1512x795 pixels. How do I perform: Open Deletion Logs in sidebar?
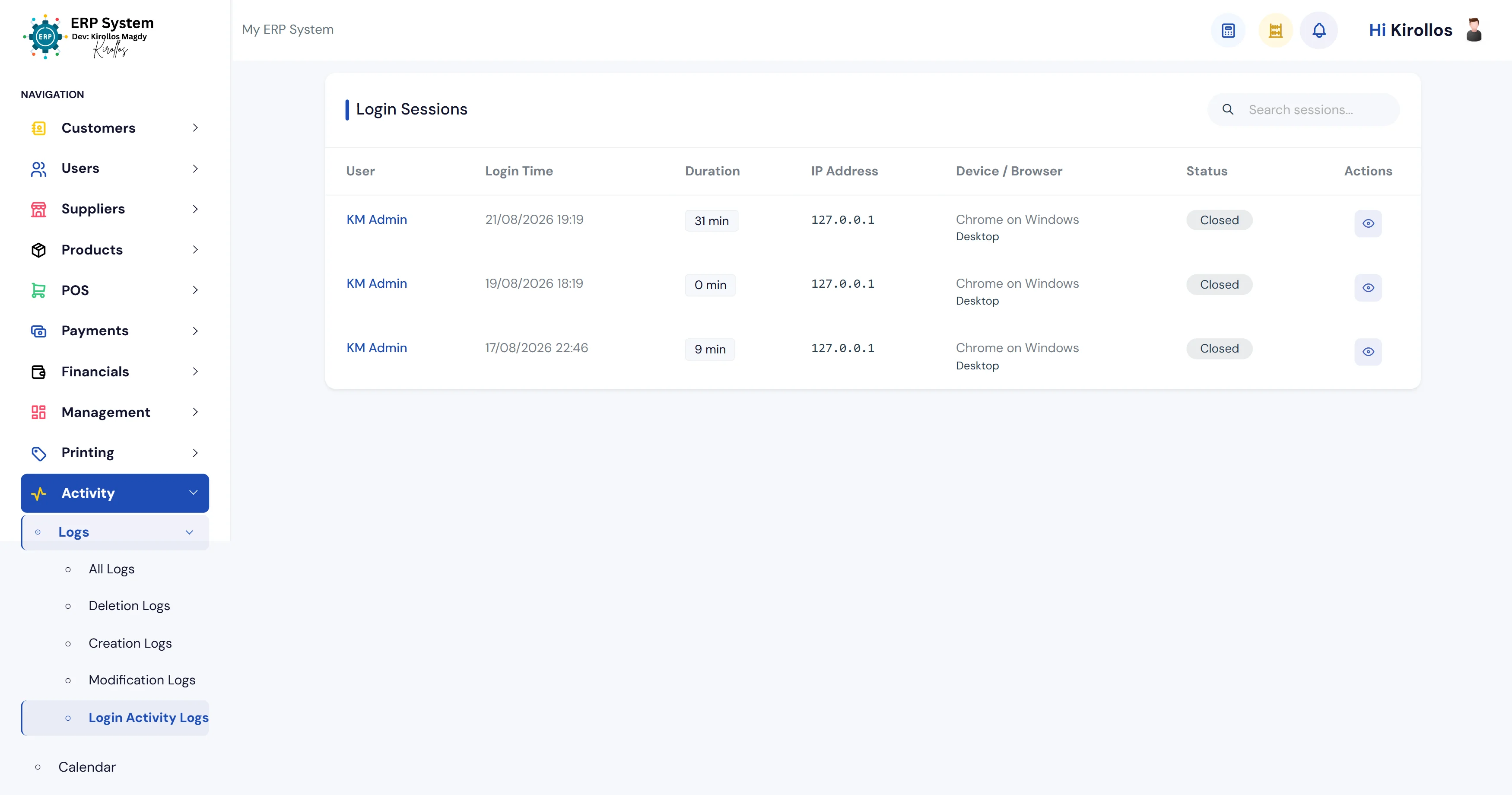point(129,606)
